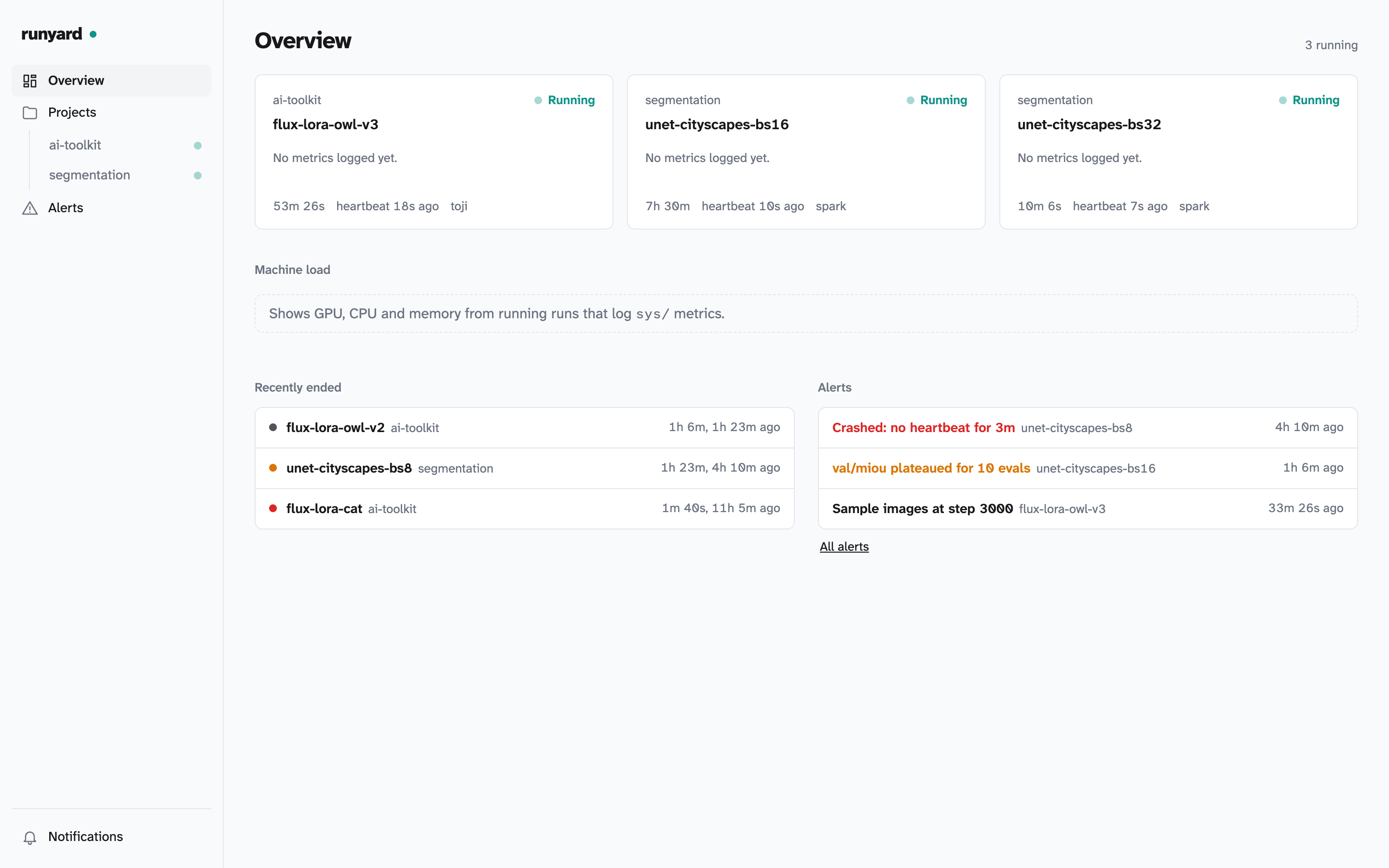Open the Projects menu item
Screen dimensions: 1389x868
point(111,112)
